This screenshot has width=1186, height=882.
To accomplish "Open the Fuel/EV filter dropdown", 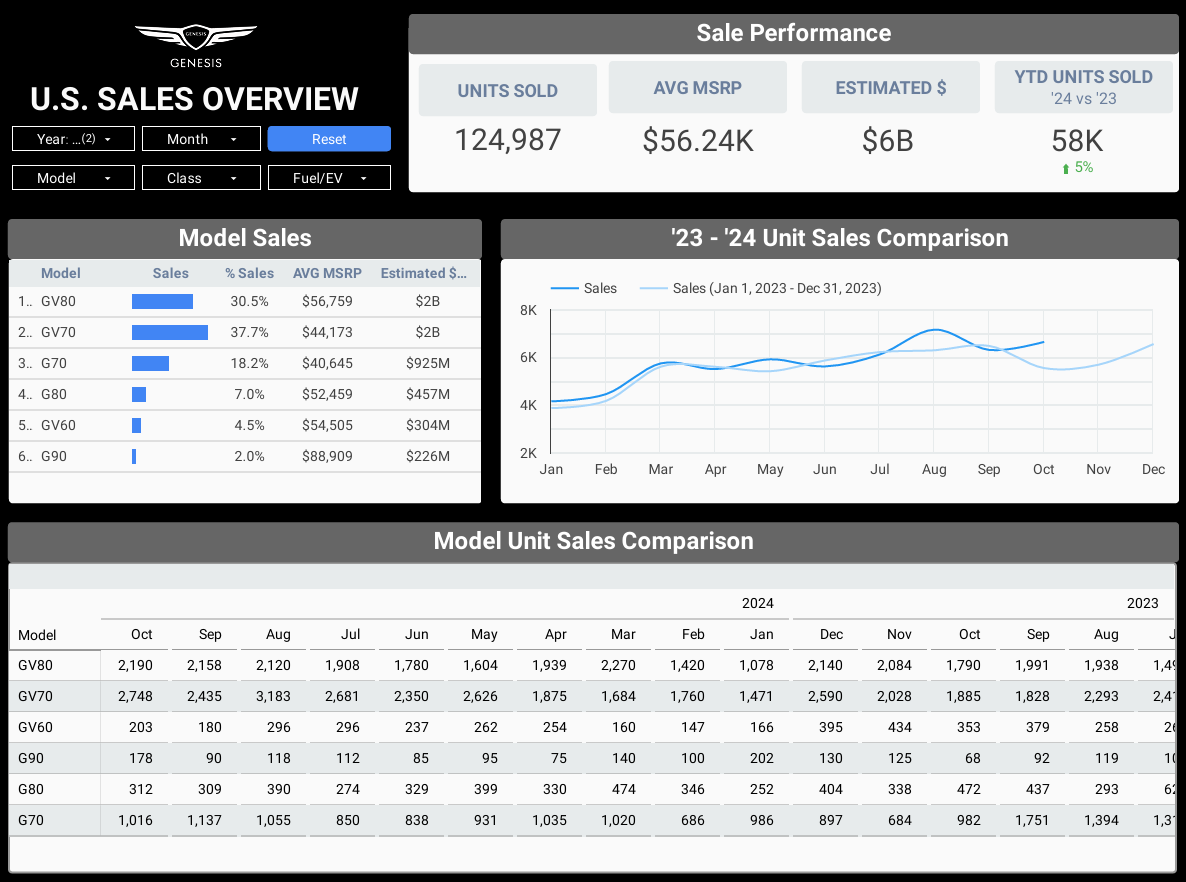I will tap(329, 178).
